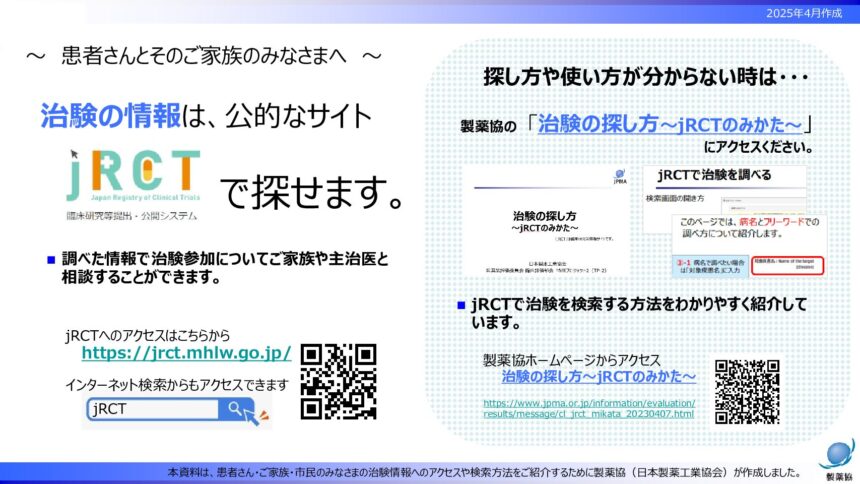Click the 探し方や使い方が分からない時は heading
The height and width of the screenshot is (484, 860).
(646, 76)
